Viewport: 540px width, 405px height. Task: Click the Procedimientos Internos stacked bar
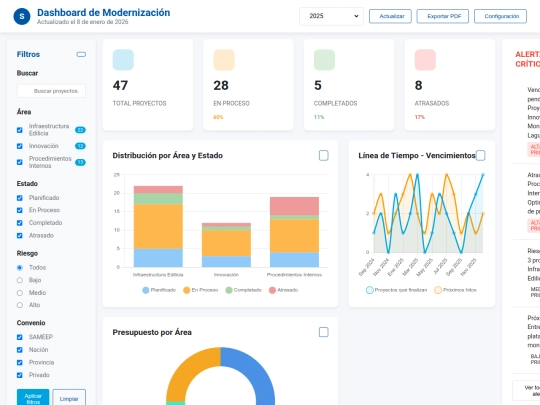tap(294, 232)
